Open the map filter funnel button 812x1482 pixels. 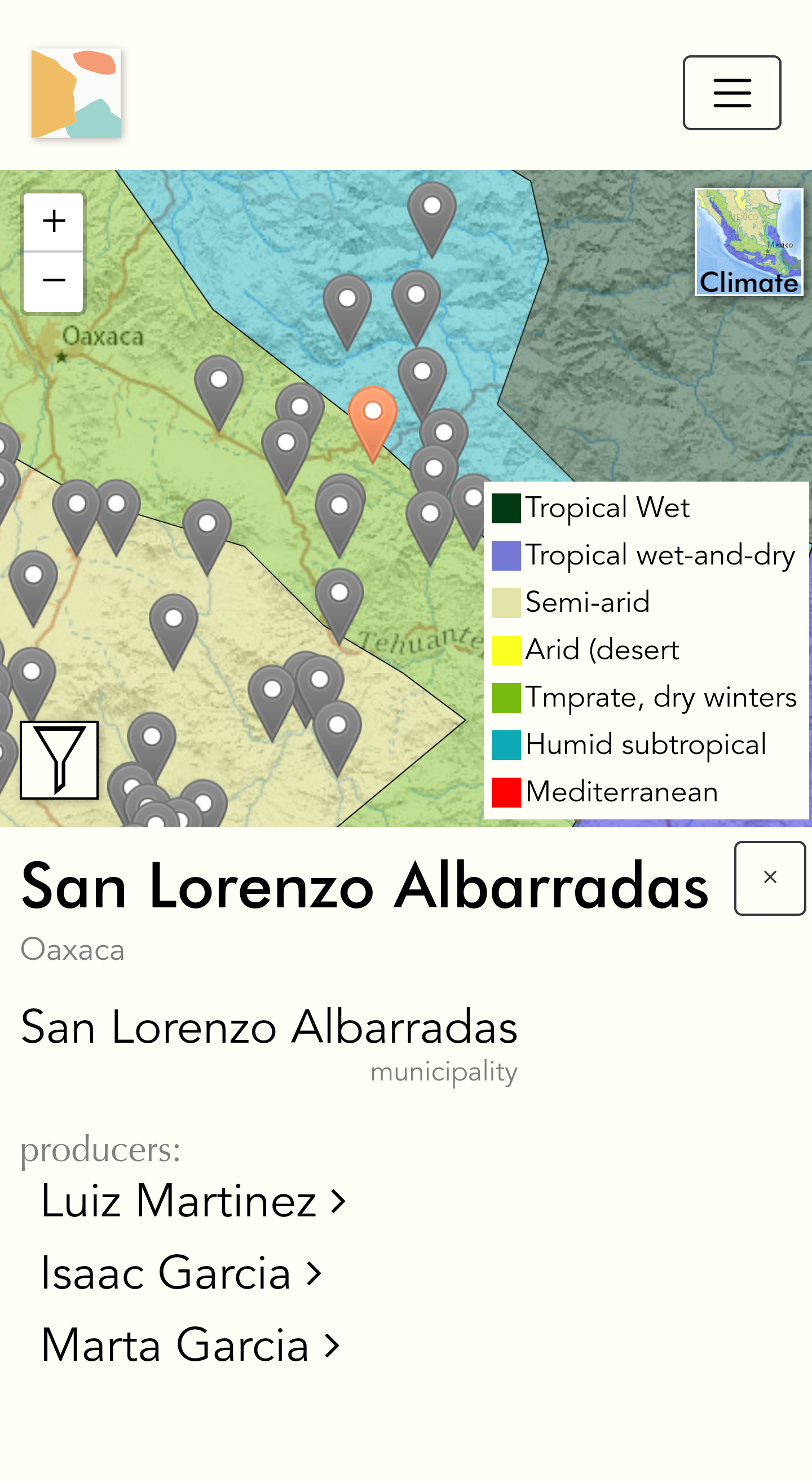[59, 760]
